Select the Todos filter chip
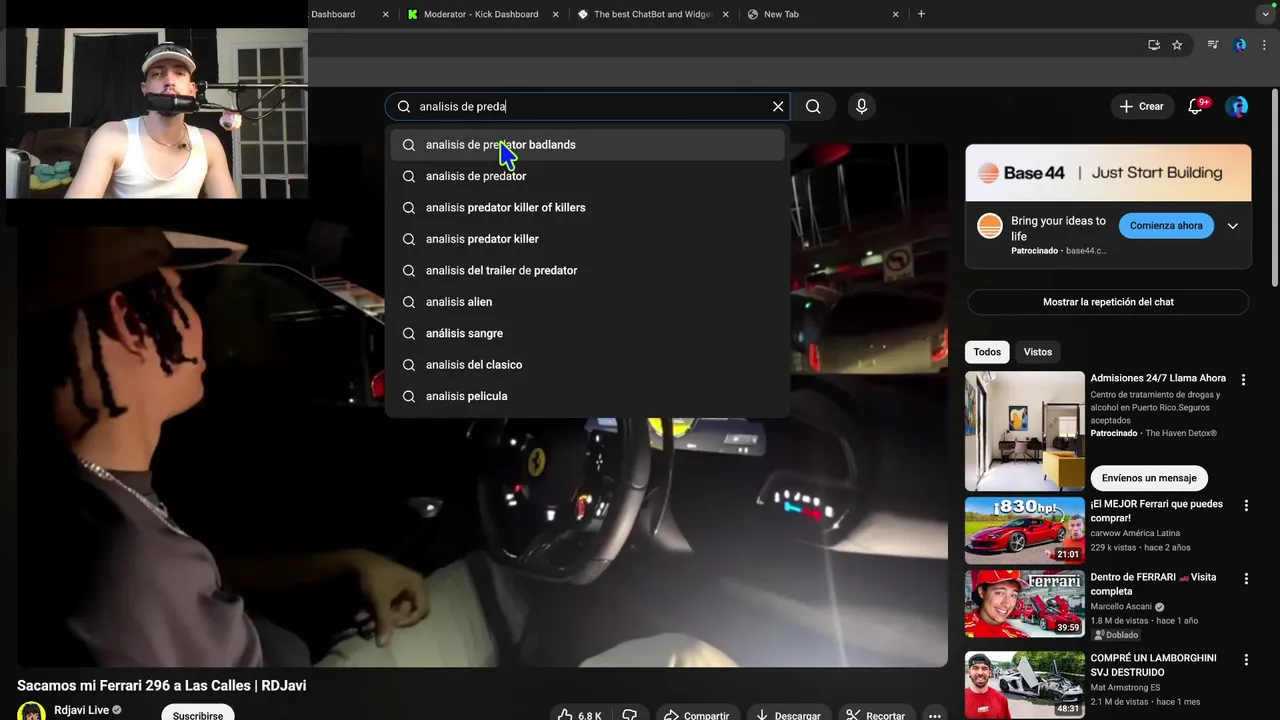 [987, 352]
